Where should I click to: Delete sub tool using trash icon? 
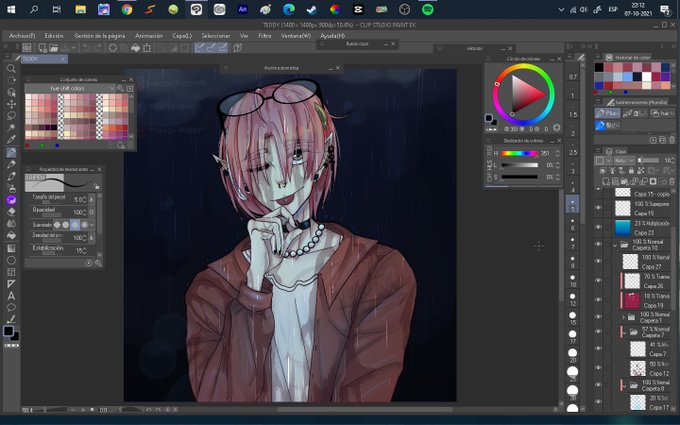point(672,140)
